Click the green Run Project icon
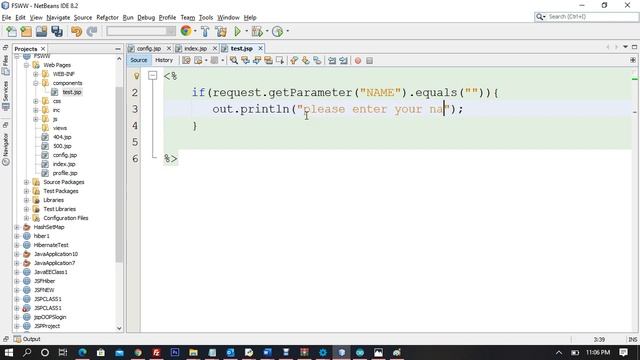This screenshot has width=640, height=360. [237, 31]
